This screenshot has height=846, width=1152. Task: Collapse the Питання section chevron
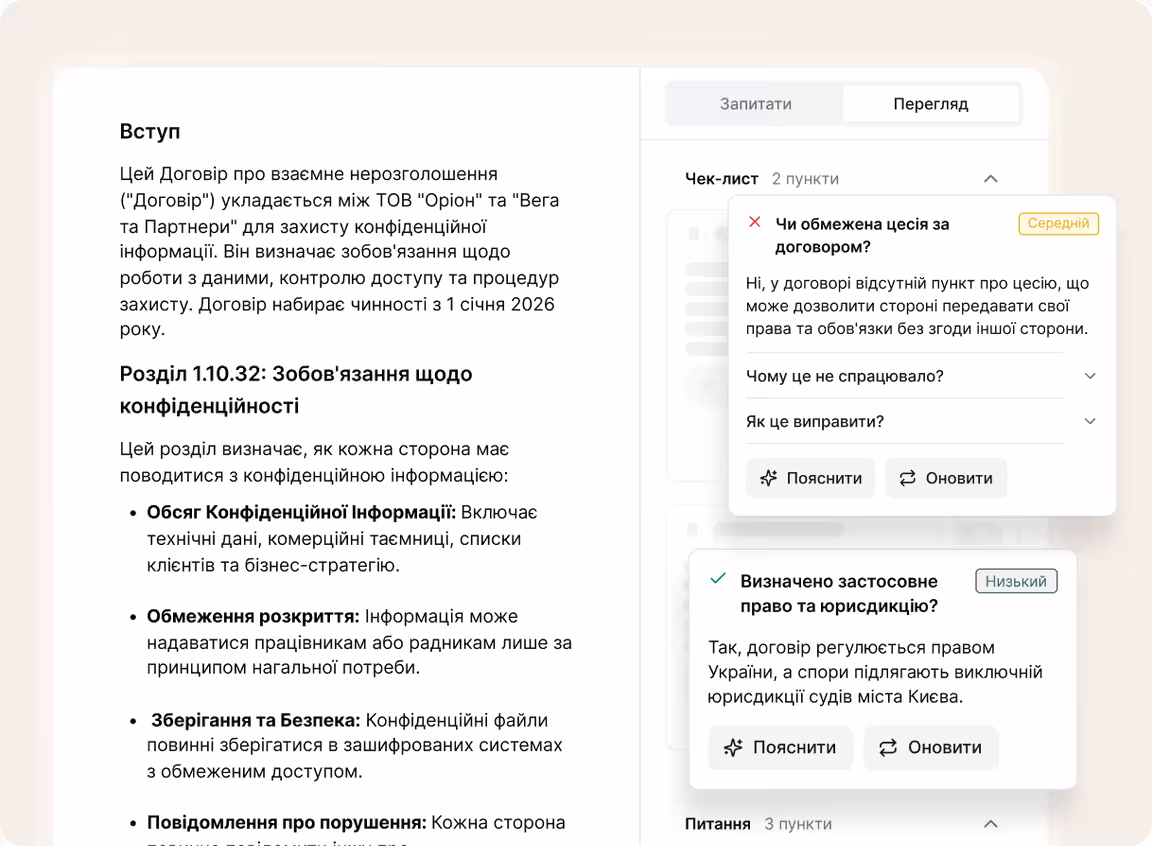990,824
